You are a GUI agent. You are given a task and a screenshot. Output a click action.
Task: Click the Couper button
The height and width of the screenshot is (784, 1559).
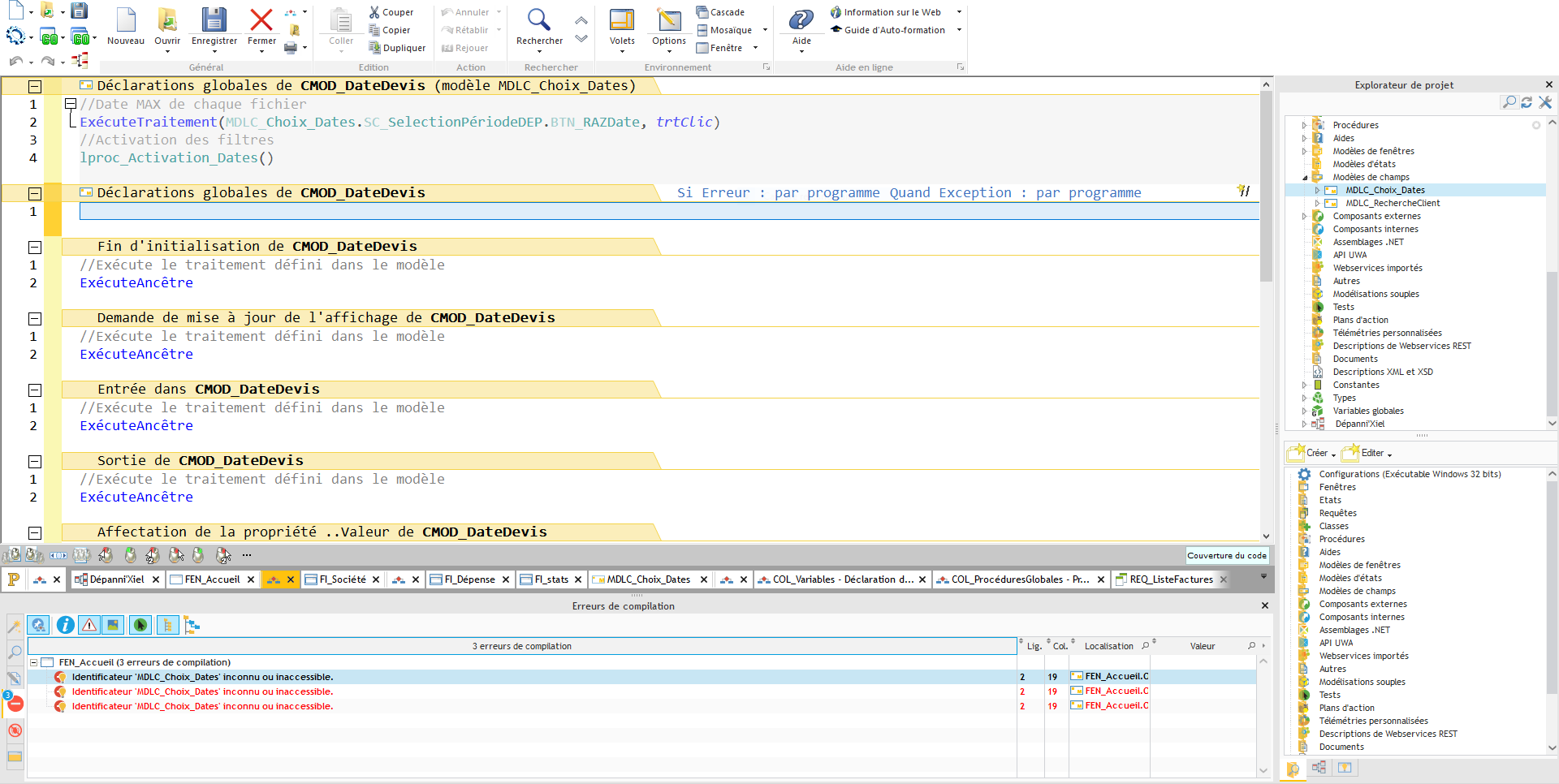click(391, 12)
